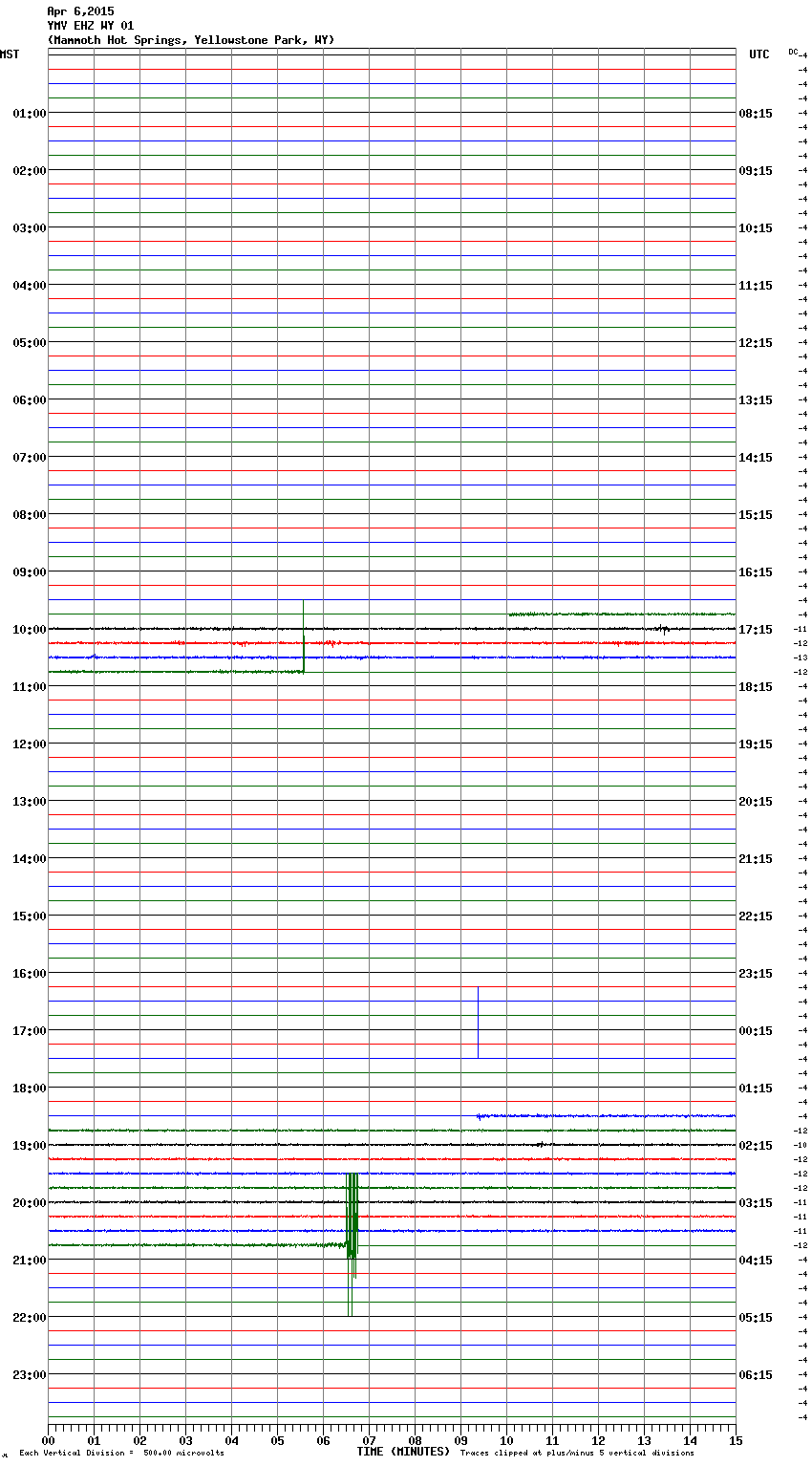812x1466 pixels.
Task: Click the traces clipped footnote text
Action: 577,1453
